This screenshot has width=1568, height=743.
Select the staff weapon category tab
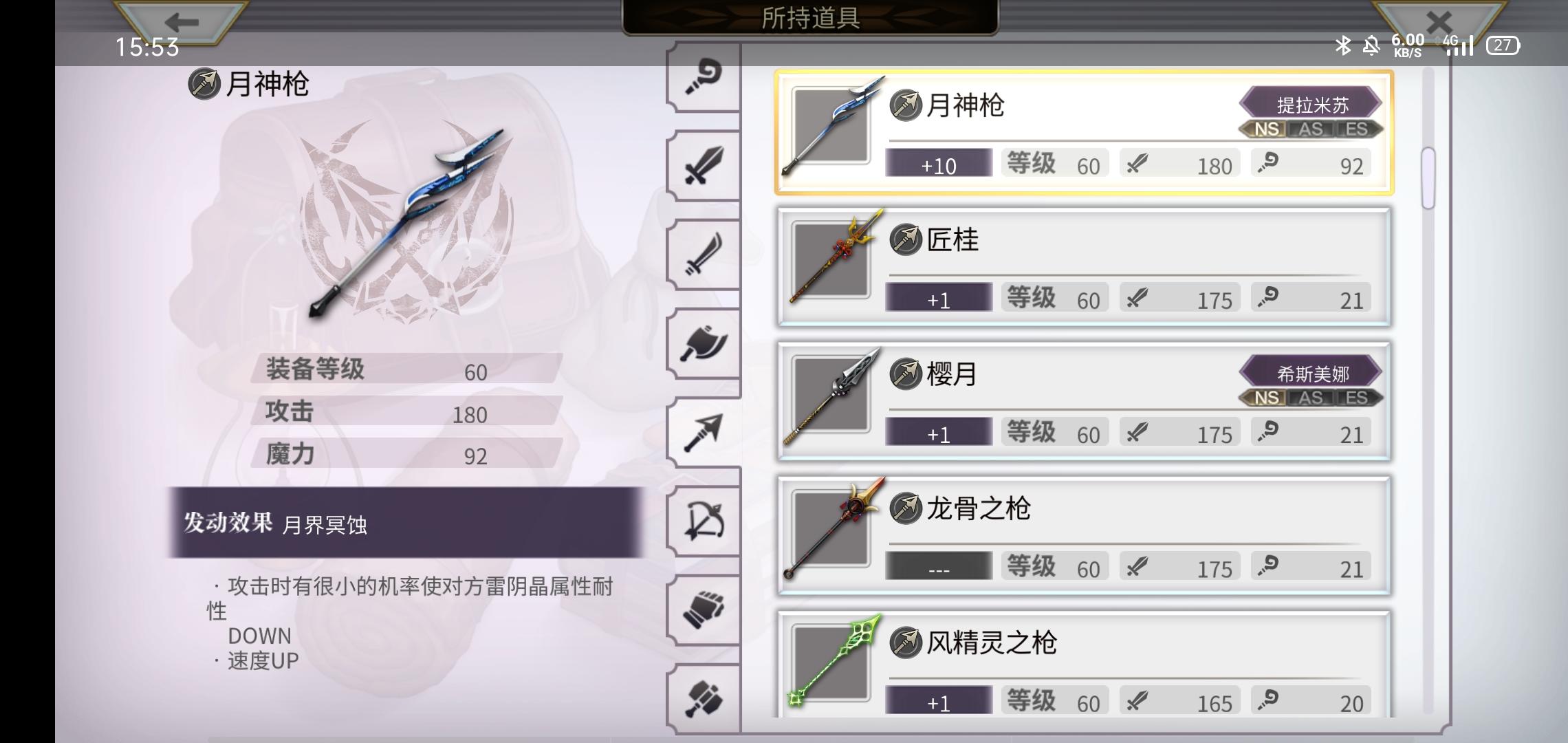703,76
